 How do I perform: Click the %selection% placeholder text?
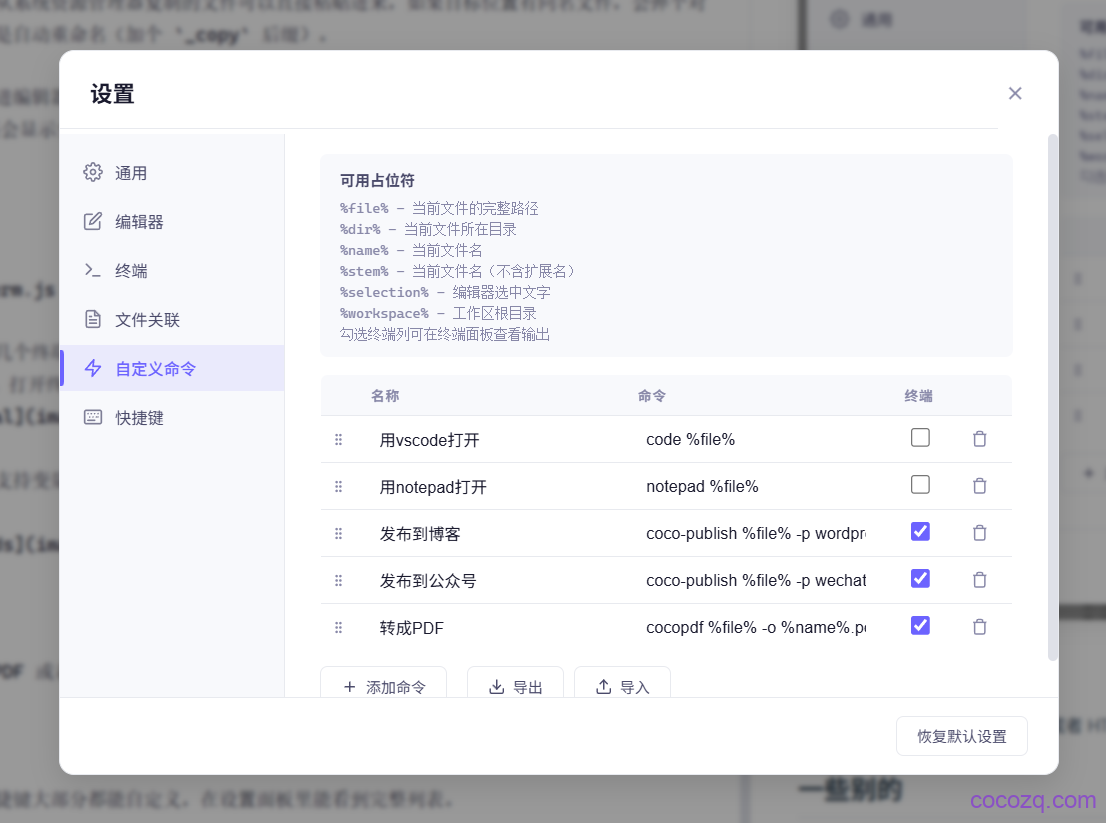click(384, 292)
